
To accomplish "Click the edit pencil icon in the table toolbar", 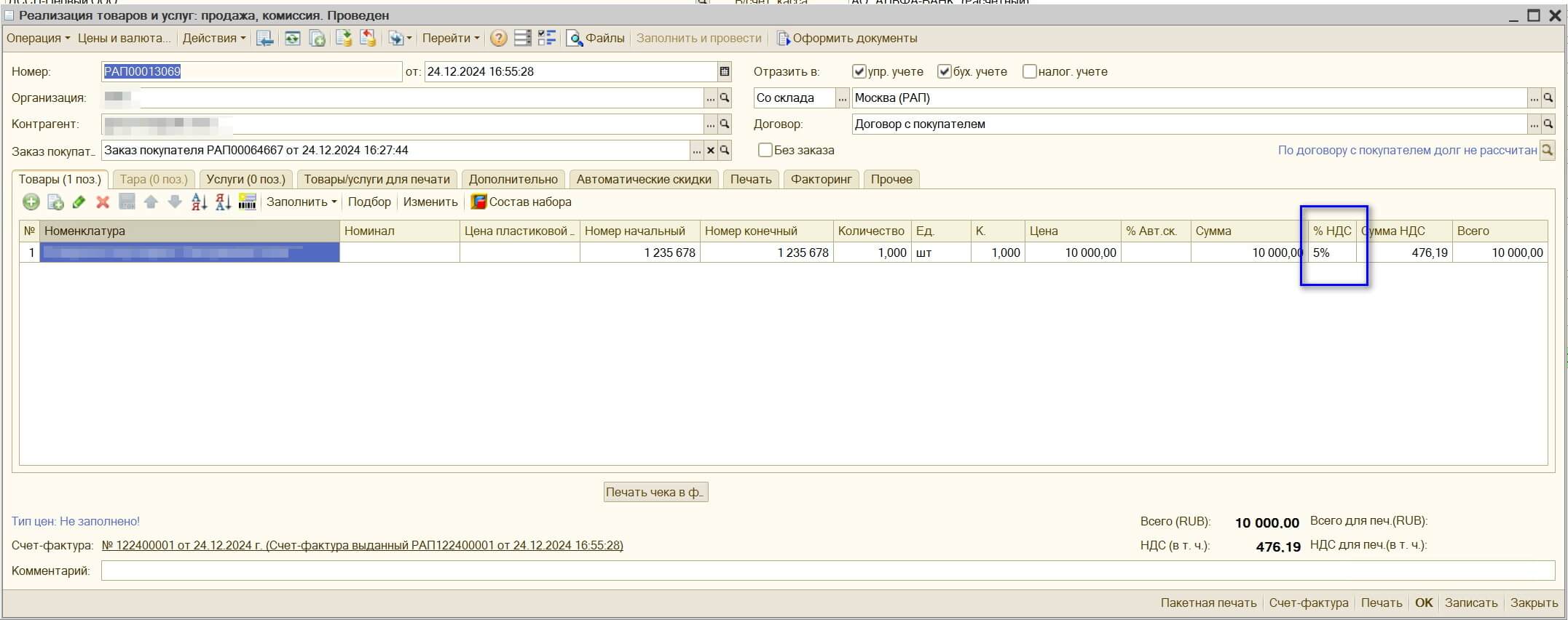I will point(79,202).
